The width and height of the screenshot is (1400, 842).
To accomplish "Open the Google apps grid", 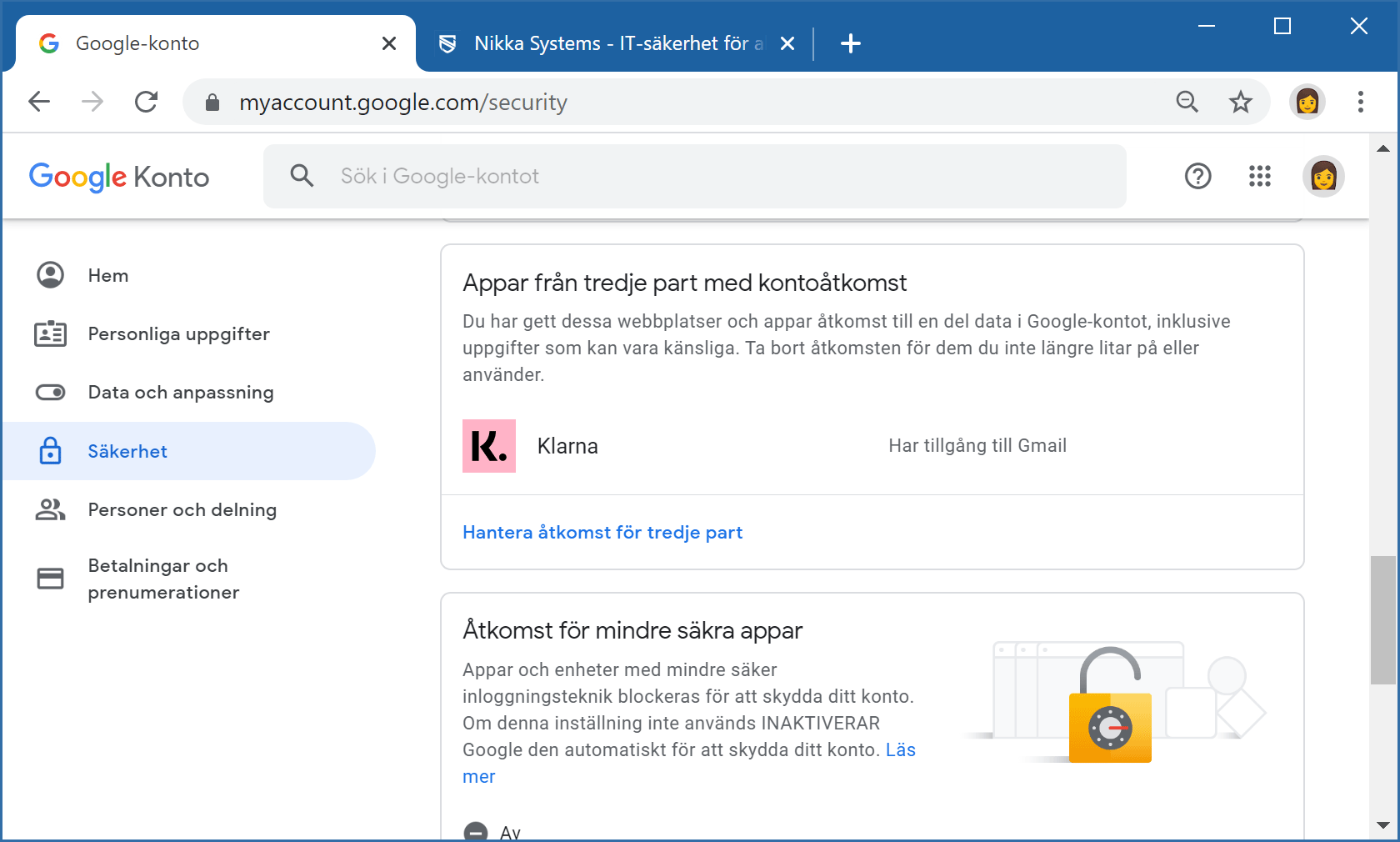I will (x=1260, y=176).
